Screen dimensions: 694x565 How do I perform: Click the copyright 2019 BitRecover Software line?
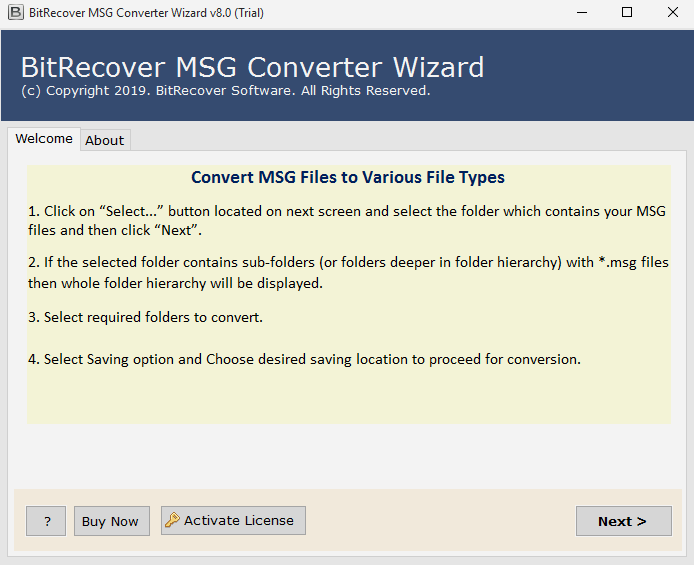226,91
